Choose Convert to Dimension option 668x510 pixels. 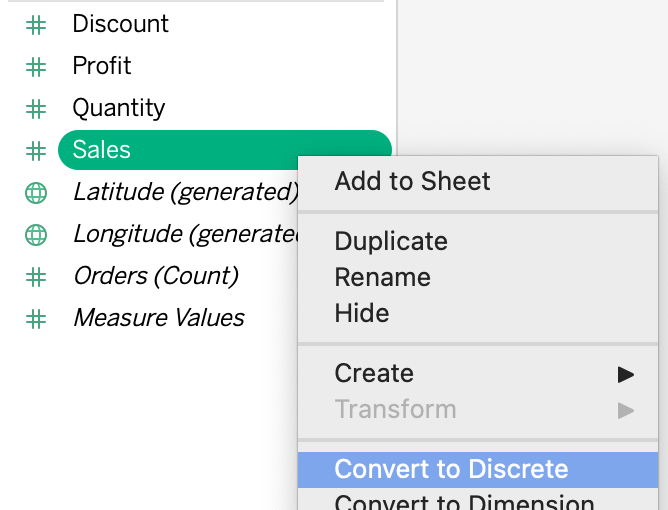coord(464,502)
